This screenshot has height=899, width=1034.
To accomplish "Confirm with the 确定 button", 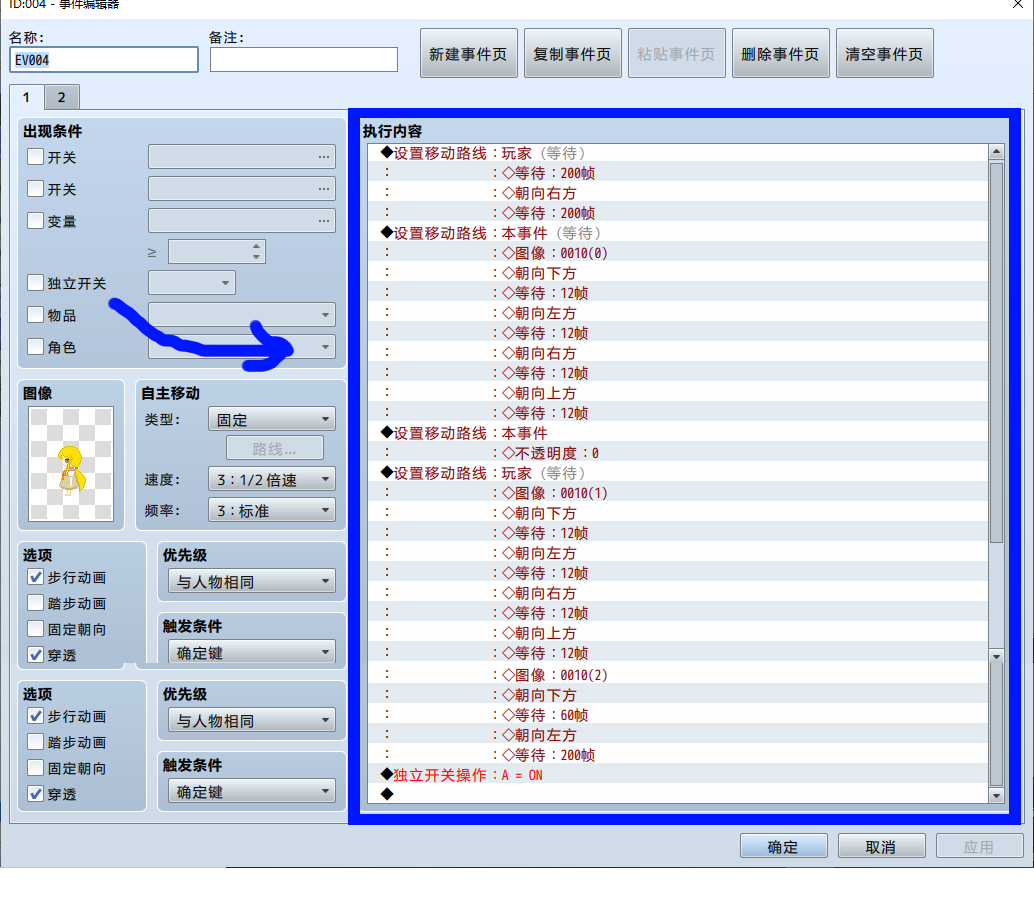I will click(x=783, y=846).
